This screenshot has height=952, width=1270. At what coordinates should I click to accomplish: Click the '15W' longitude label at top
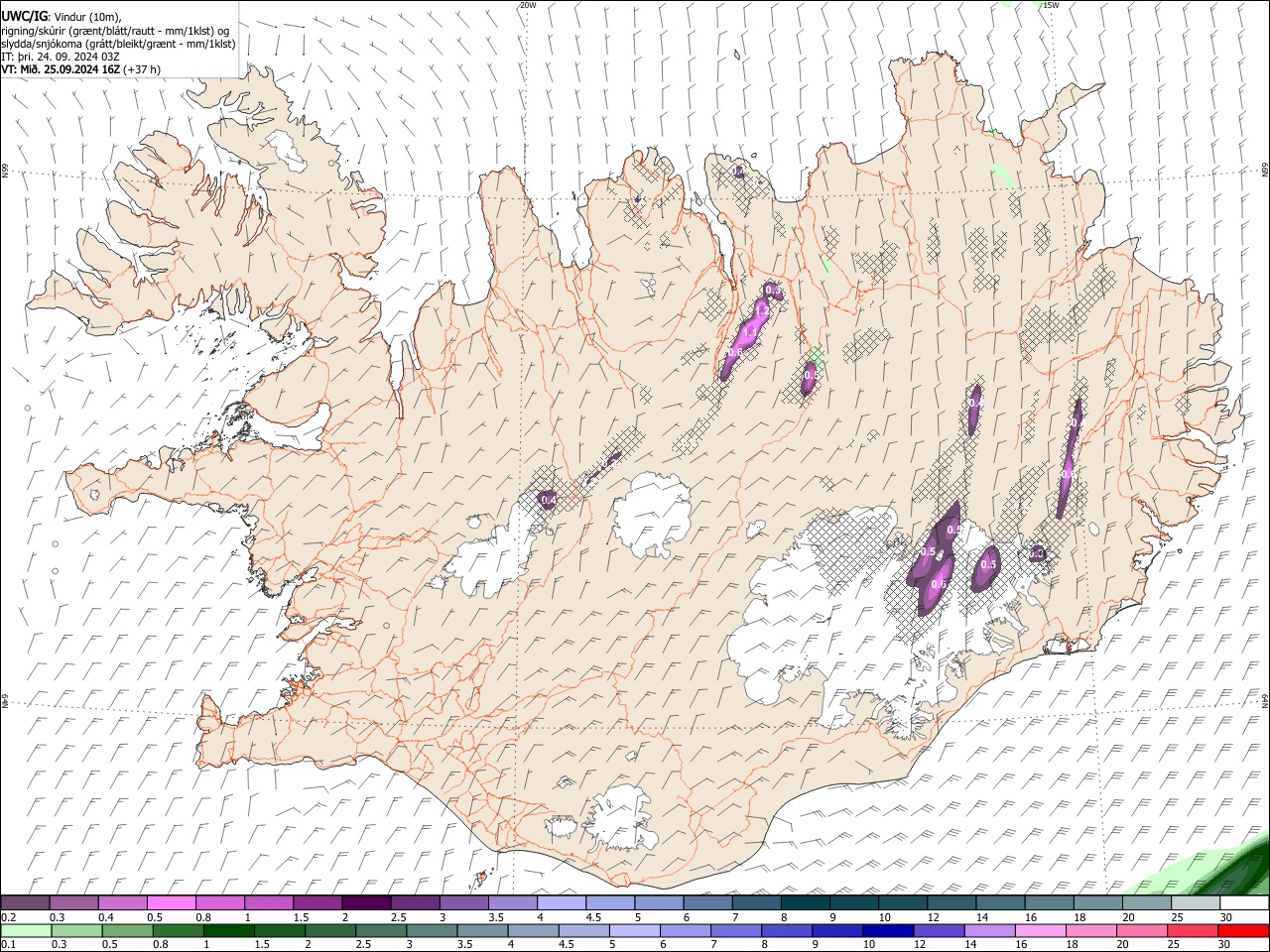tap(1051, 5)
